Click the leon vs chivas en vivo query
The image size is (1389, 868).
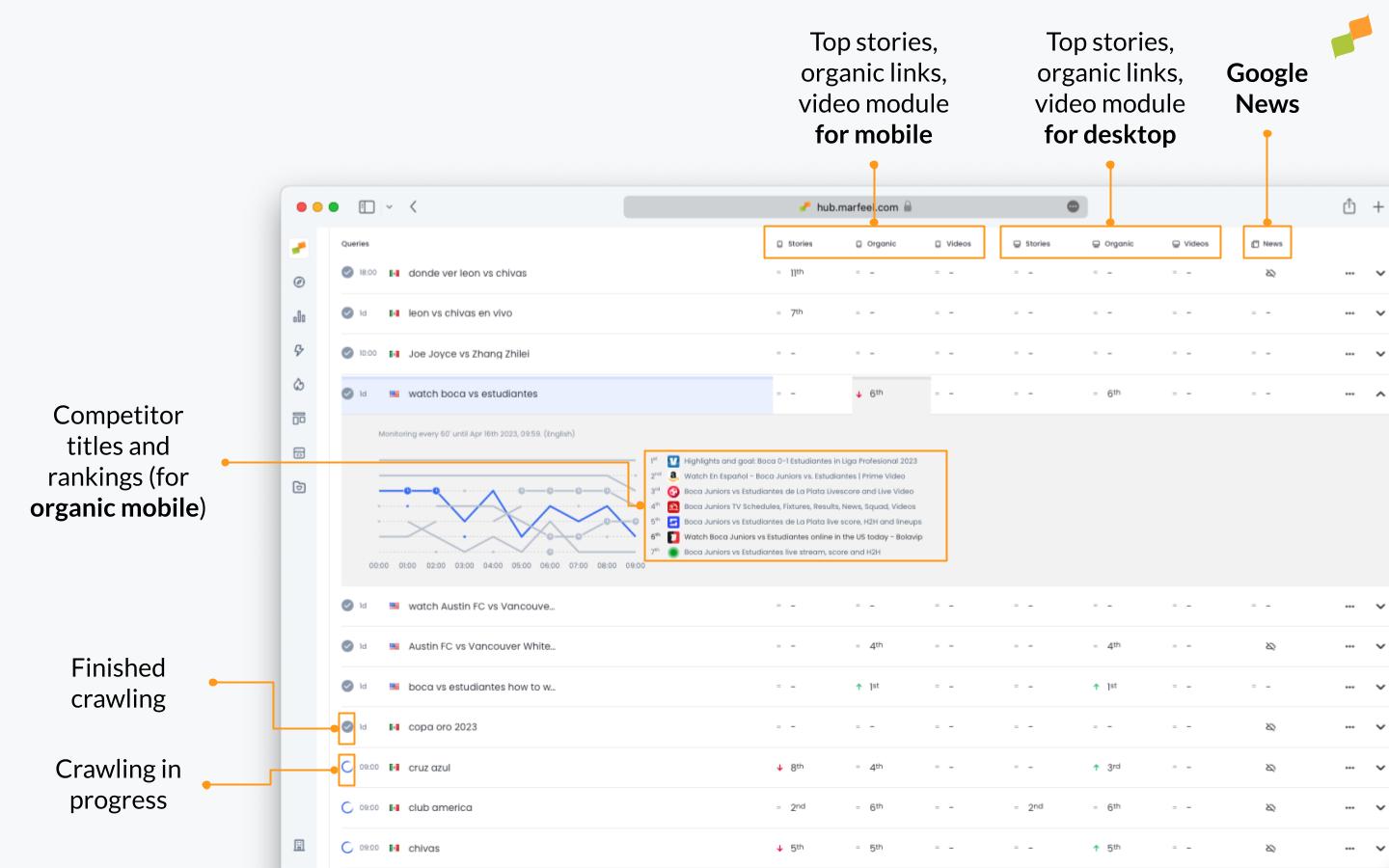[458, 312]
